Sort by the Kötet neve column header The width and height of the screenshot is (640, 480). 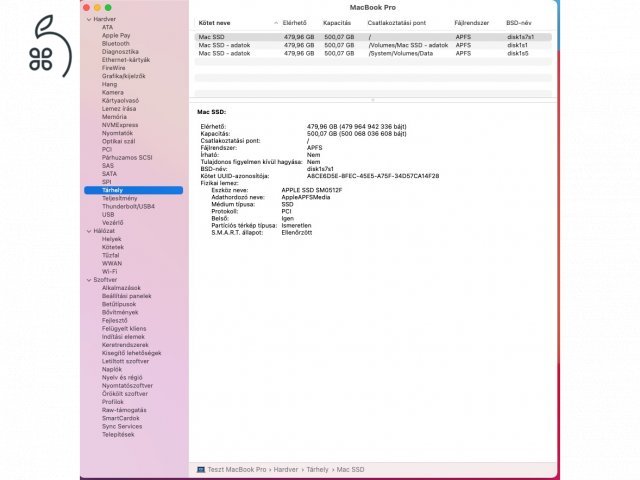(x=214, y=23)
